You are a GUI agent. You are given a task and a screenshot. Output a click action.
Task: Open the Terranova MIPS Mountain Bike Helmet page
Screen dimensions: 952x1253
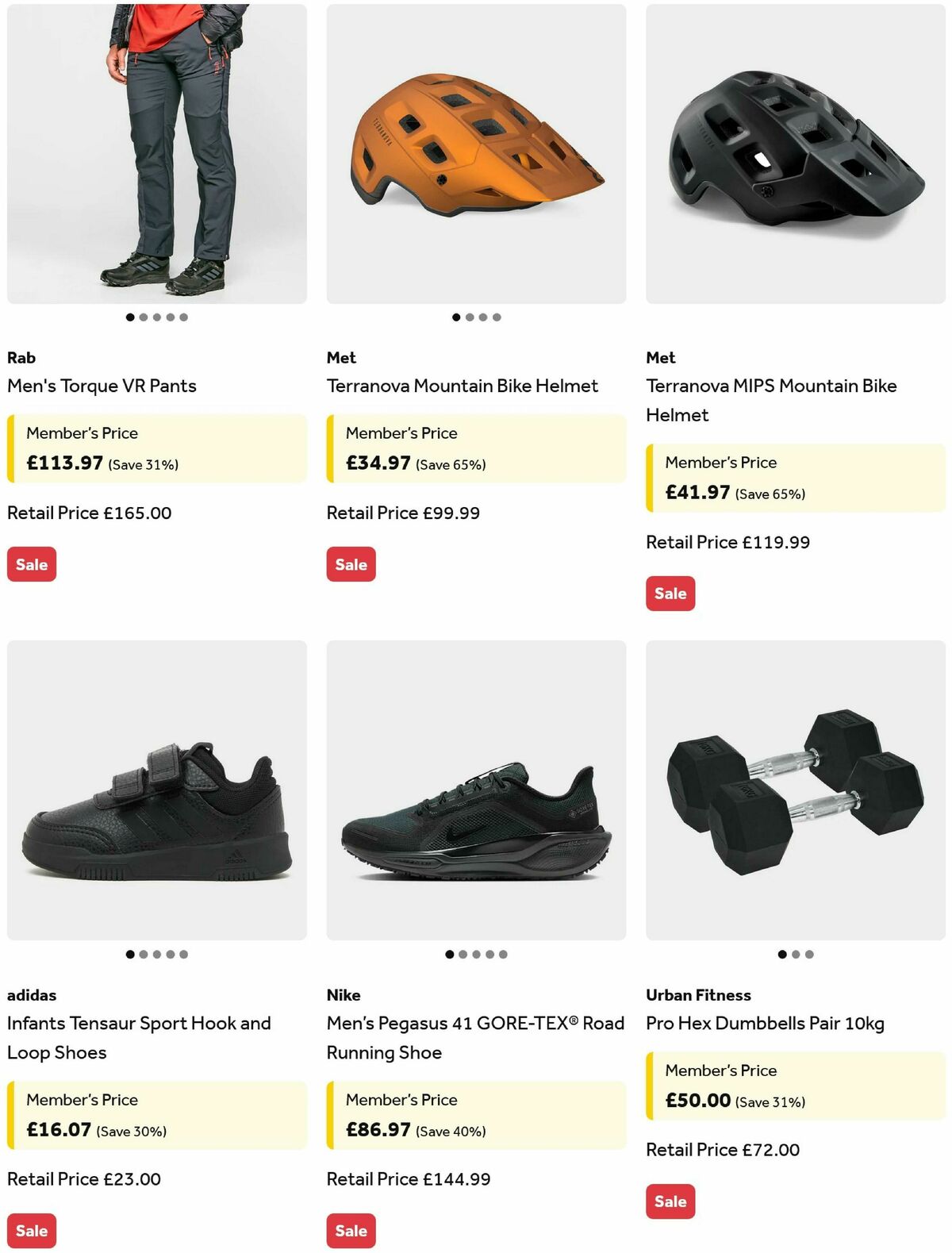(x=770, y=400)
